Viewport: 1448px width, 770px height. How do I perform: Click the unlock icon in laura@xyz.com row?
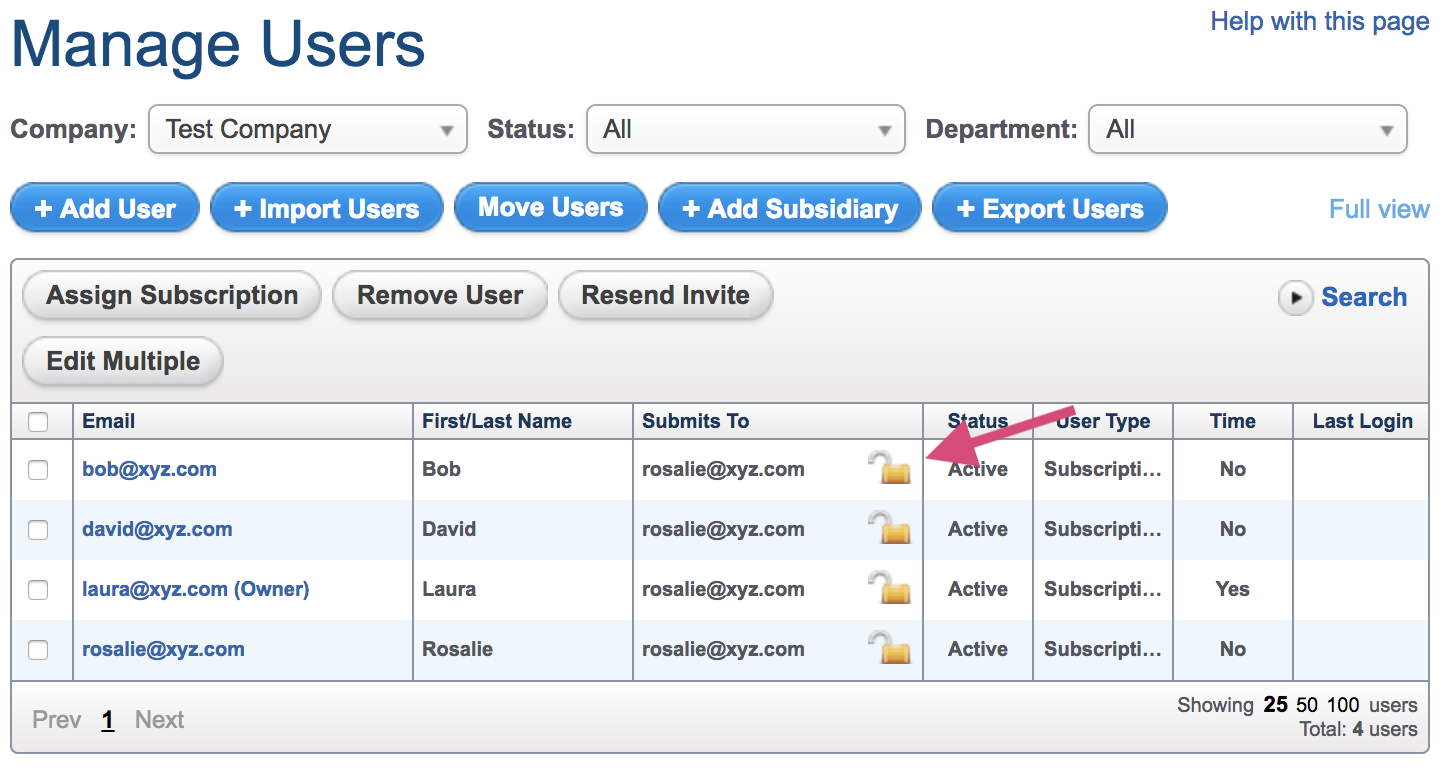(889, 588)
